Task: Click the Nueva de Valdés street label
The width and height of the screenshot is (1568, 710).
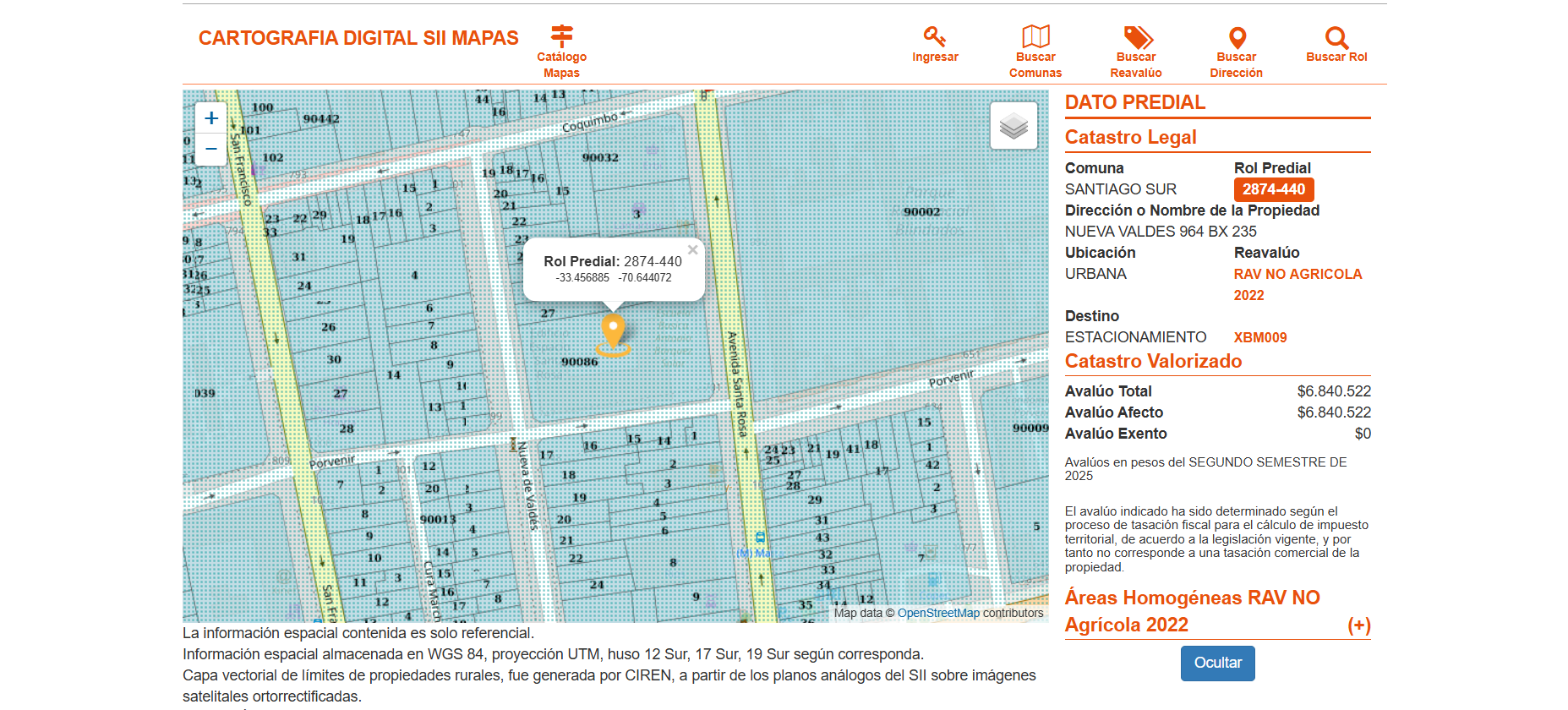Action: [527, 486]
